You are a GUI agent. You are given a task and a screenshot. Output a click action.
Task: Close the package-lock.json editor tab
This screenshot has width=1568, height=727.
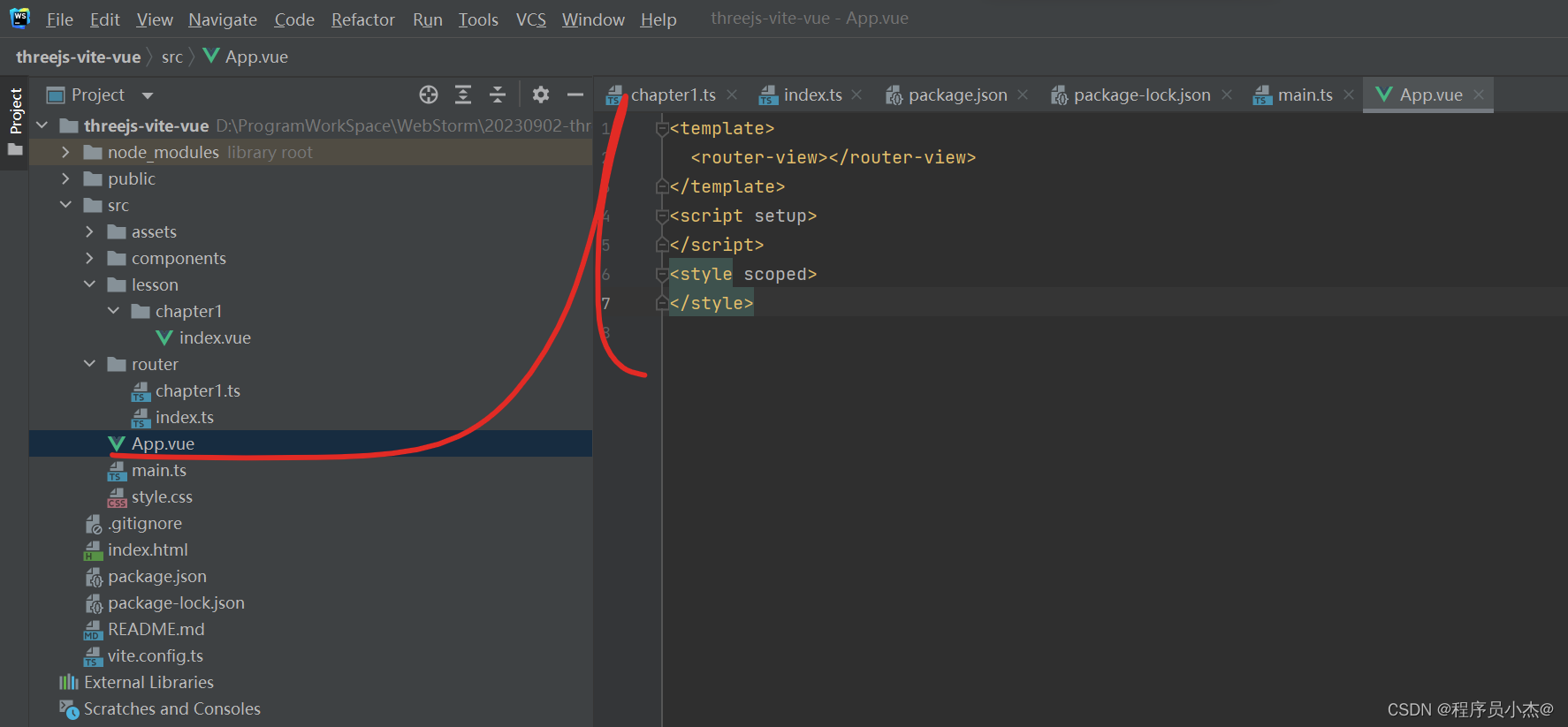click(1227, 95)
